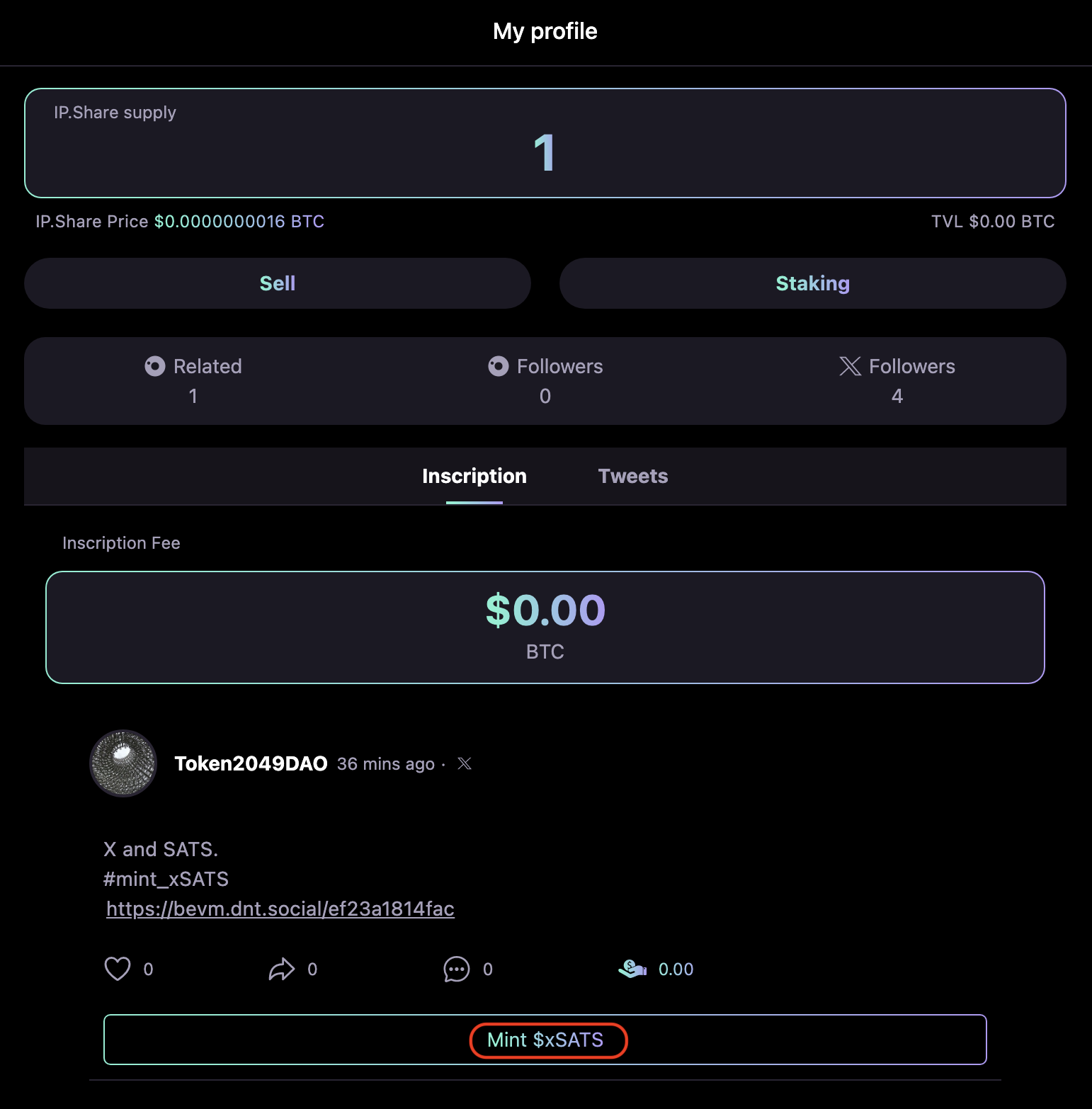Open the Staking button
Image resolution: width=1092 pixels, height=1109 pixels.
pyautogui.click(x=812, y=283)
